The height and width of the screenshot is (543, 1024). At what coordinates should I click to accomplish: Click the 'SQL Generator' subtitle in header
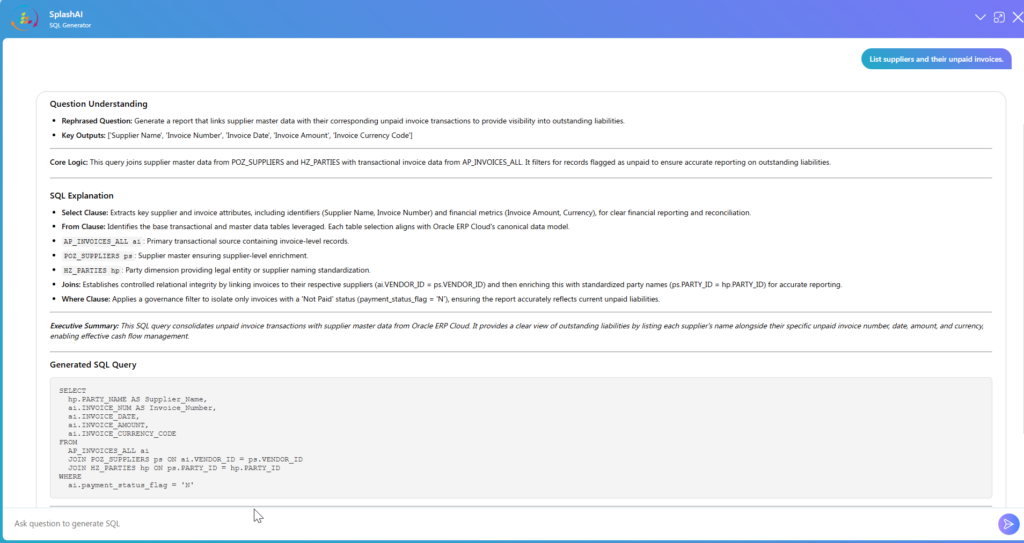[70, 25]
